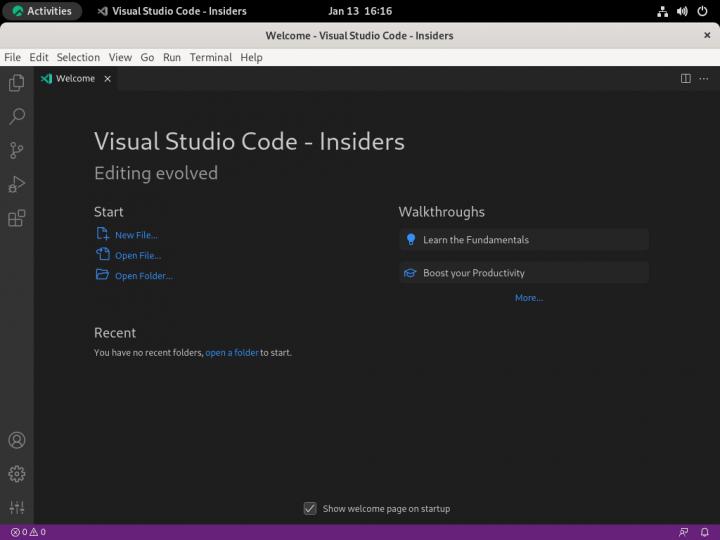The image size is (720, 540).
Task: Click the errors and warnings status indicator
Action: 28,532
